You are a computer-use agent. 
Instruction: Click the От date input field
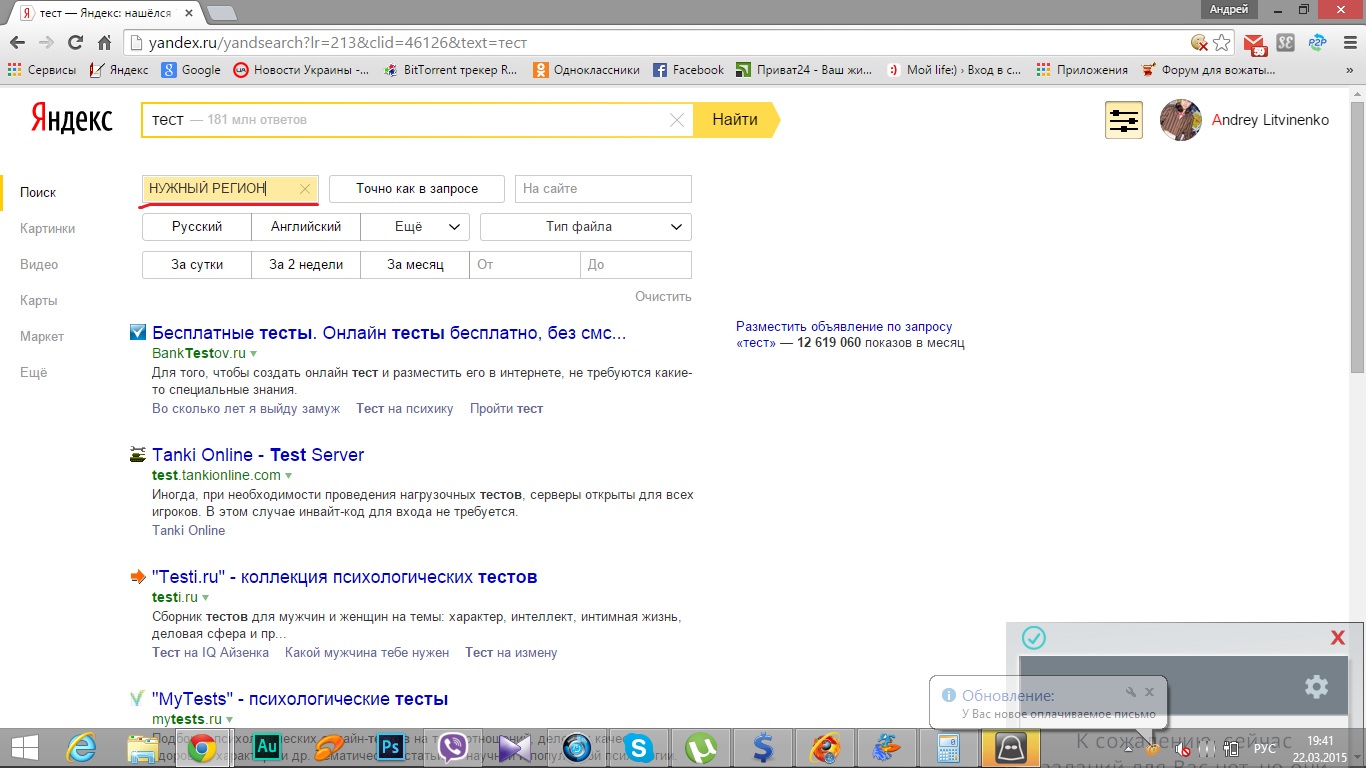click(525, 265)
